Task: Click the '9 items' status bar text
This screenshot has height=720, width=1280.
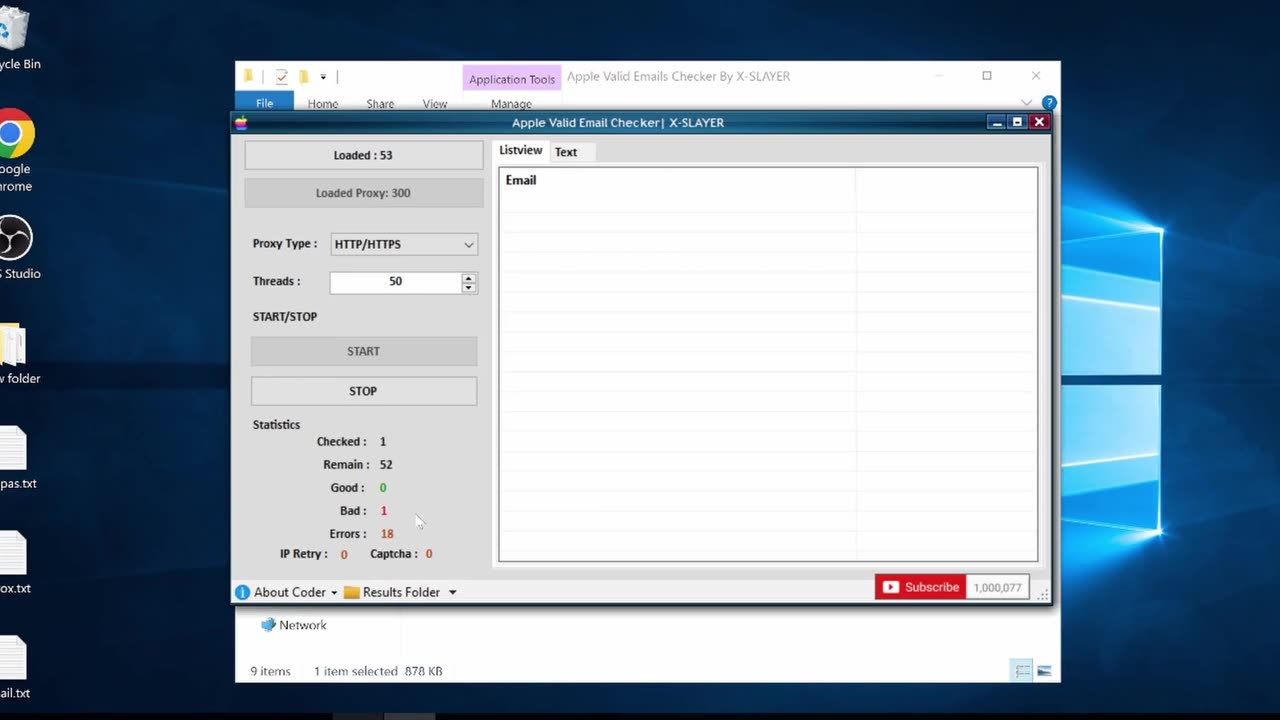Action: [x=270, y=671]
